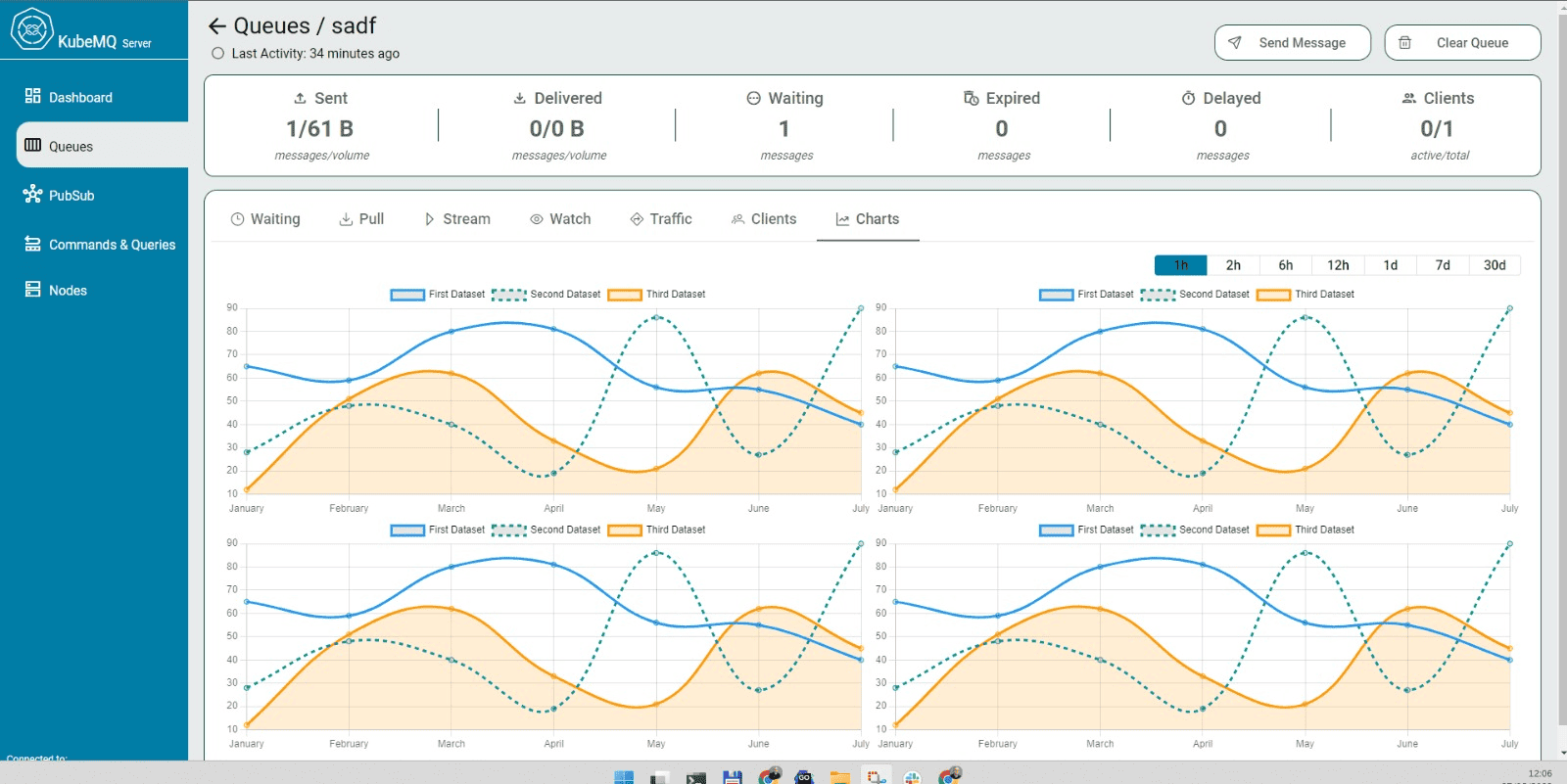Click the Clients value 0/1
Image resolution: width=1567 pixels, height=784 pixels.
pyautogui.click(x=1437, y=129)
